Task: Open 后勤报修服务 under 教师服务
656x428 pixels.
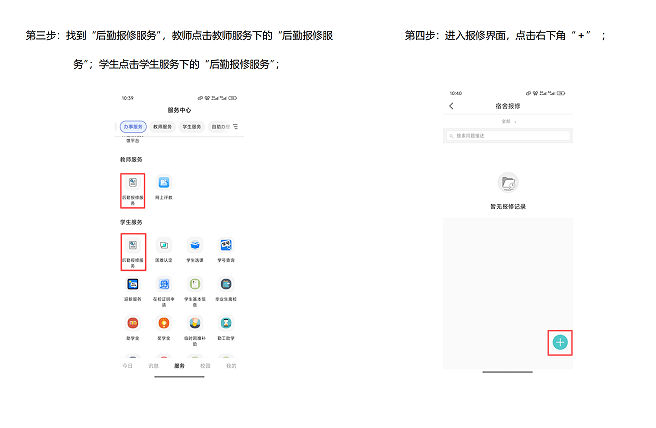Action: point(133,190)
